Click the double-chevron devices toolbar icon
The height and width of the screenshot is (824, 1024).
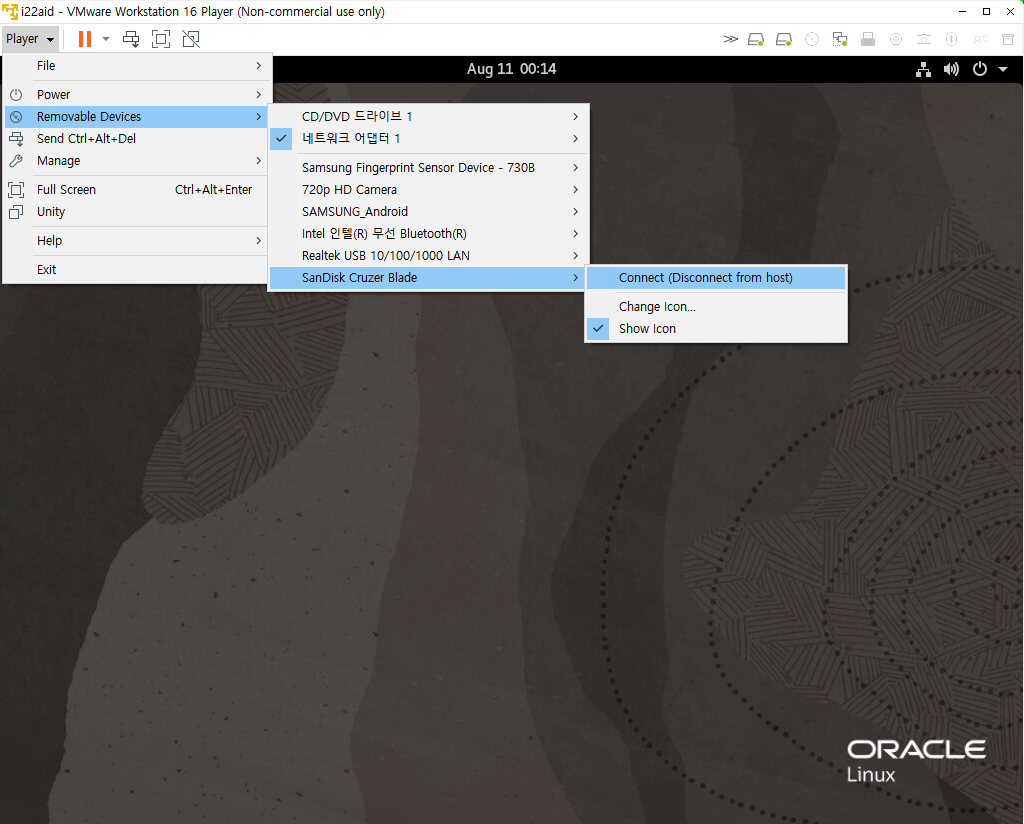(x=731, y=39)
